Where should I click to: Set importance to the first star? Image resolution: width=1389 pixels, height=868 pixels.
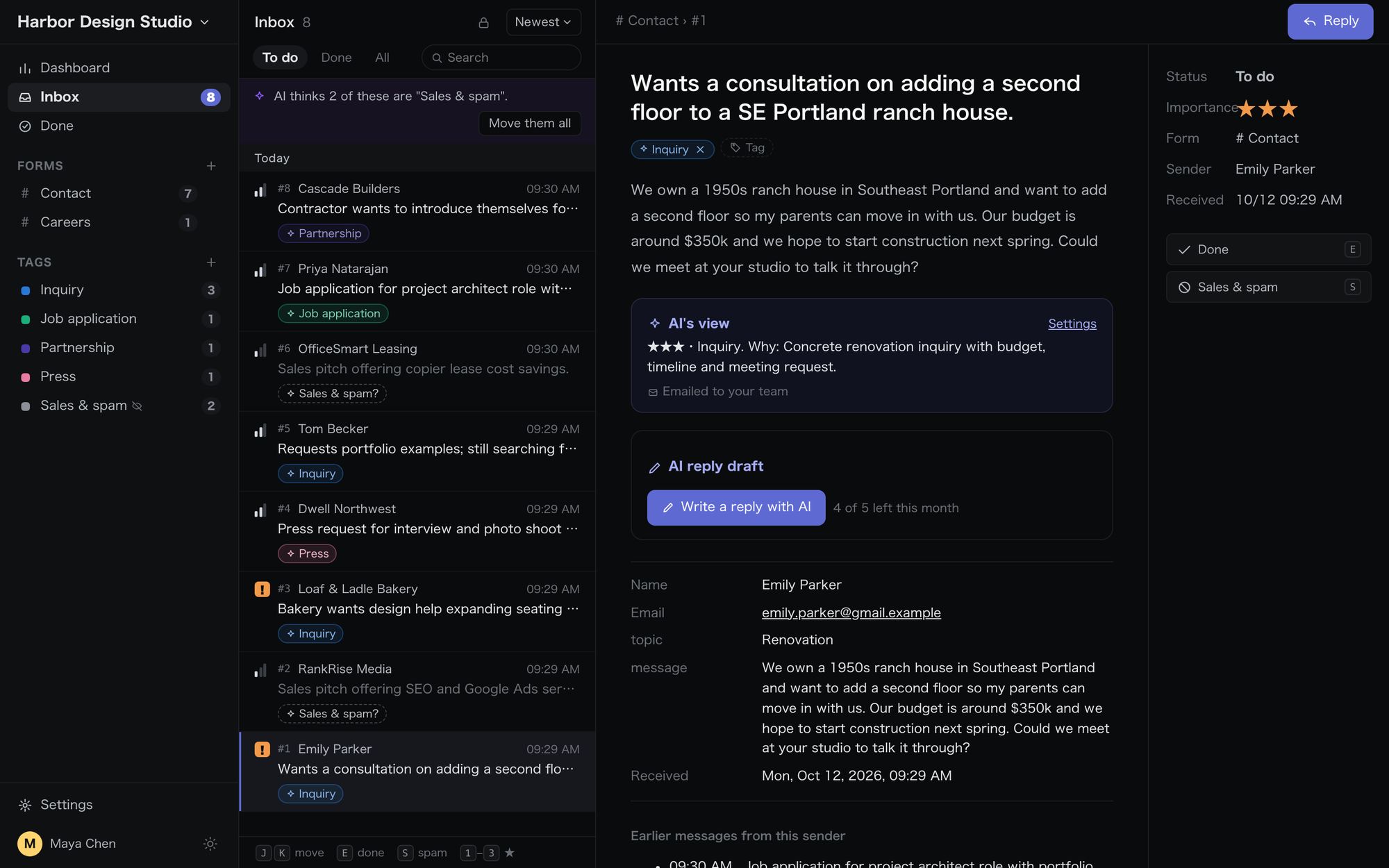pyautogui.click(x=1247, y=108)
